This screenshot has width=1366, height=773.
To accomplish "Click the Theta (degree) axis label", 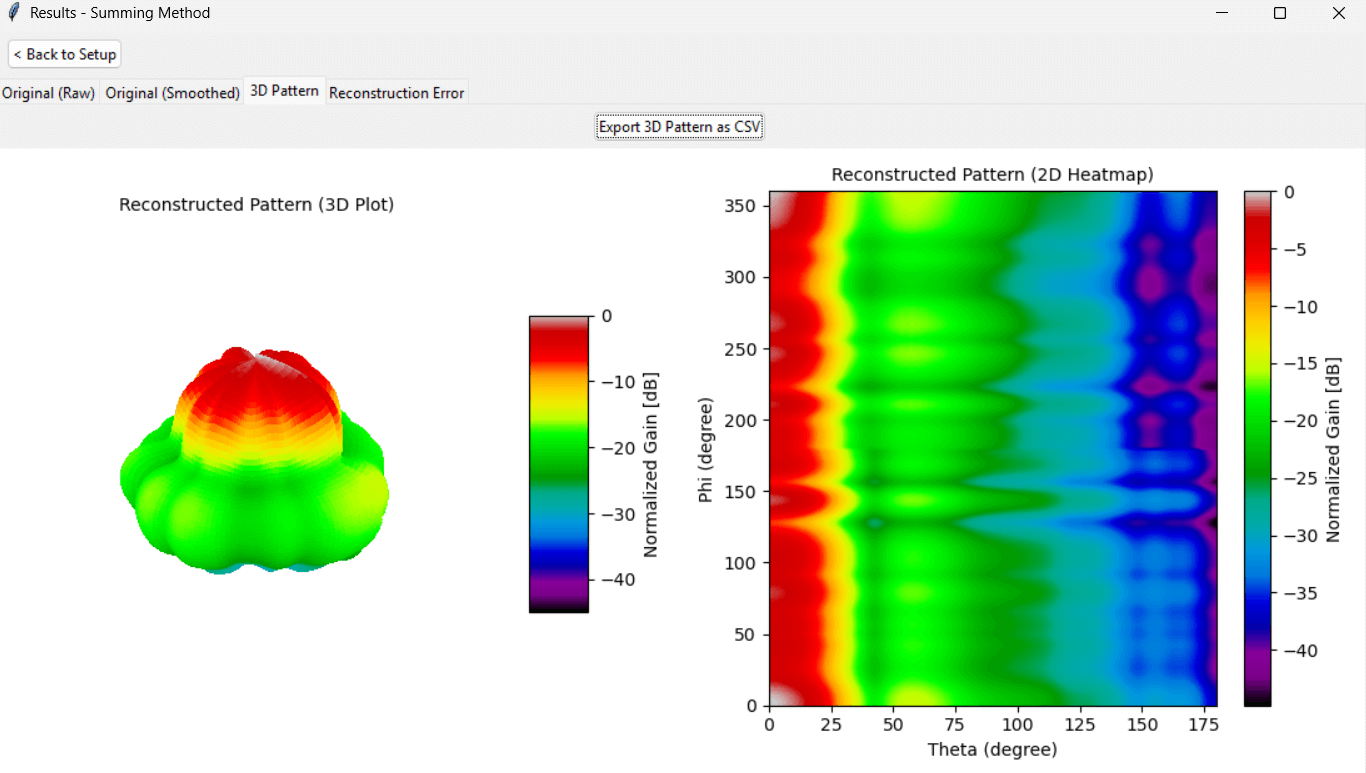I will 992,749.
